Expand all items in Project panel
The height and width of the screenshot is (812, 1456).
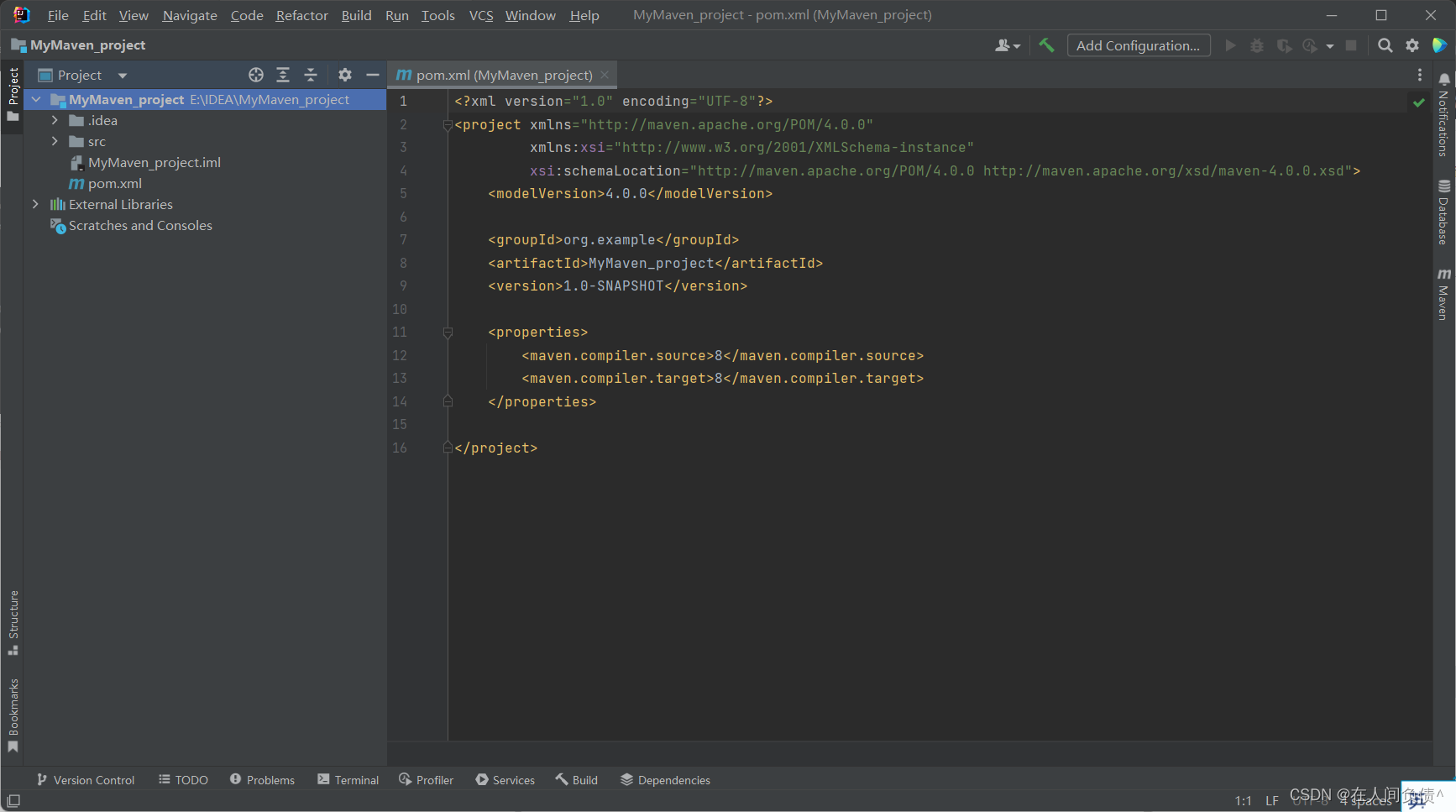(283, 75)
